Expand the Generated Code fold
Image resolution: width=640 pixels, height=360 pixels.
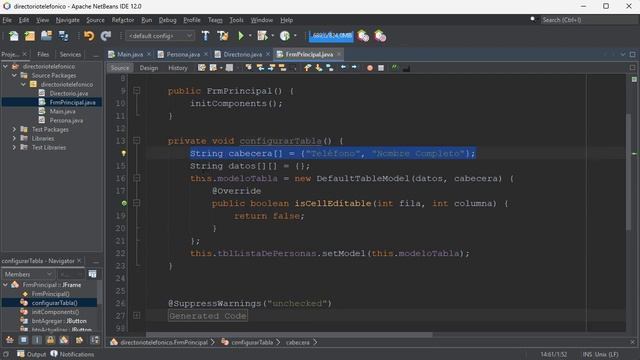point(137,316)
